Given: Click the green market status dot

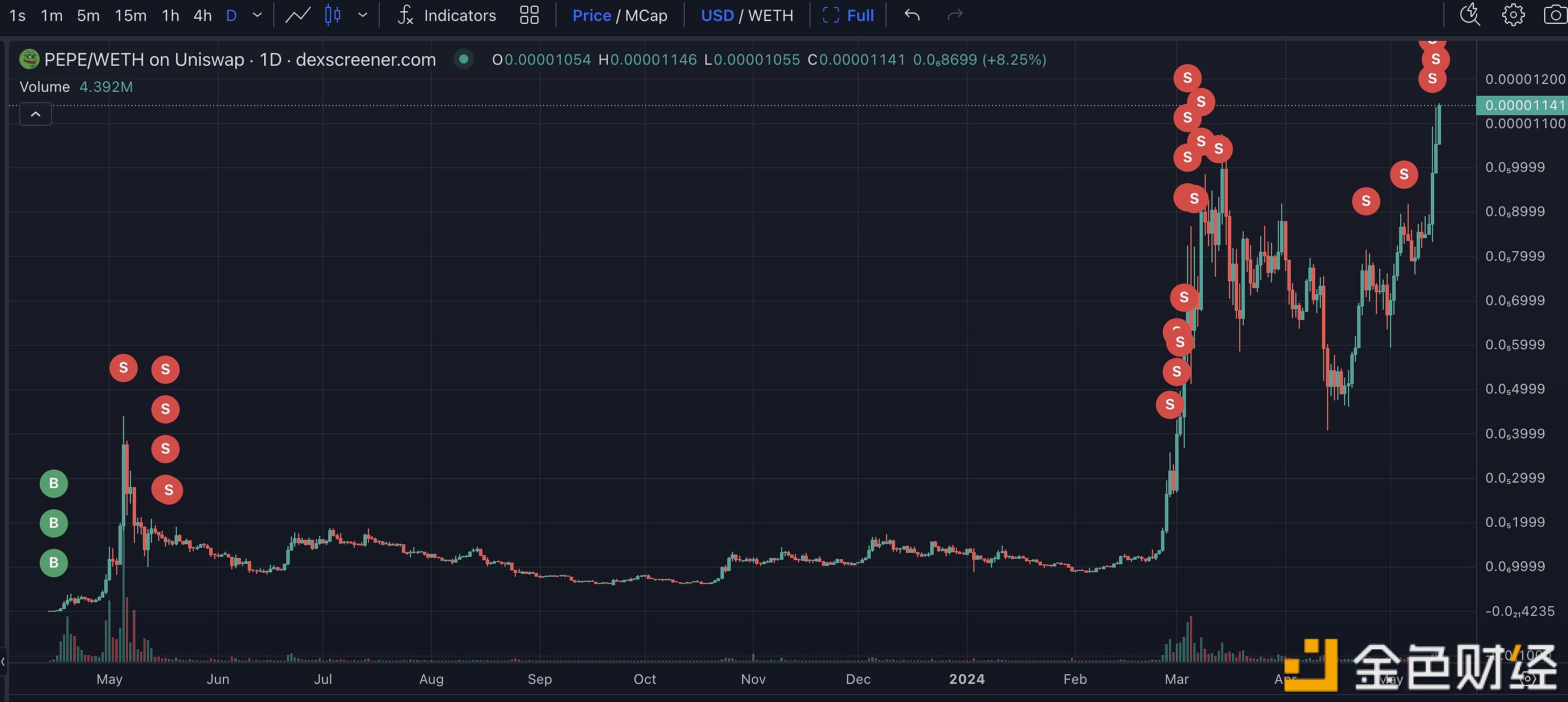Looking at the screenshot, I should [x=464, y=59].
